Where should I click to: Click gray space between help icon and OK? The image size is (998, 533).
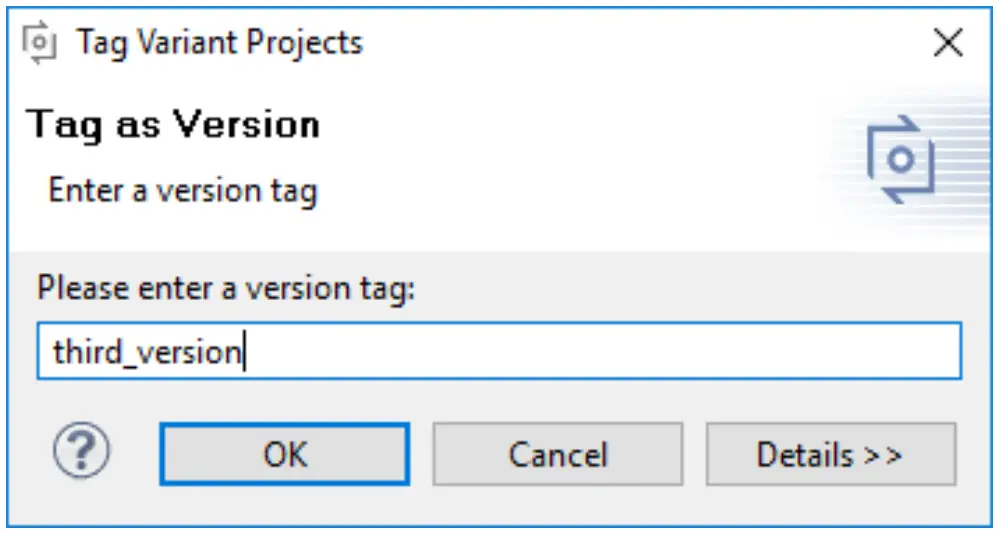(136, 454)
